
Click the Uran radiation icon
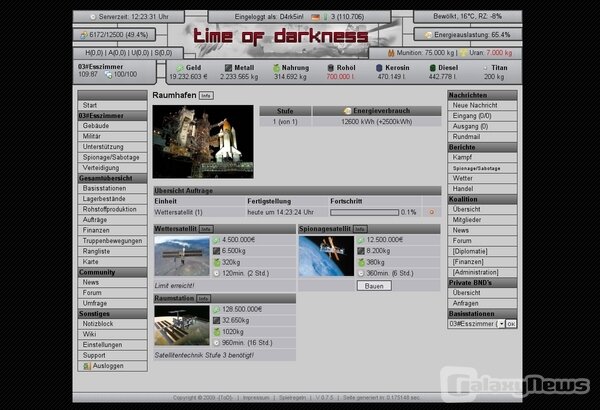(x=464, y=53)
